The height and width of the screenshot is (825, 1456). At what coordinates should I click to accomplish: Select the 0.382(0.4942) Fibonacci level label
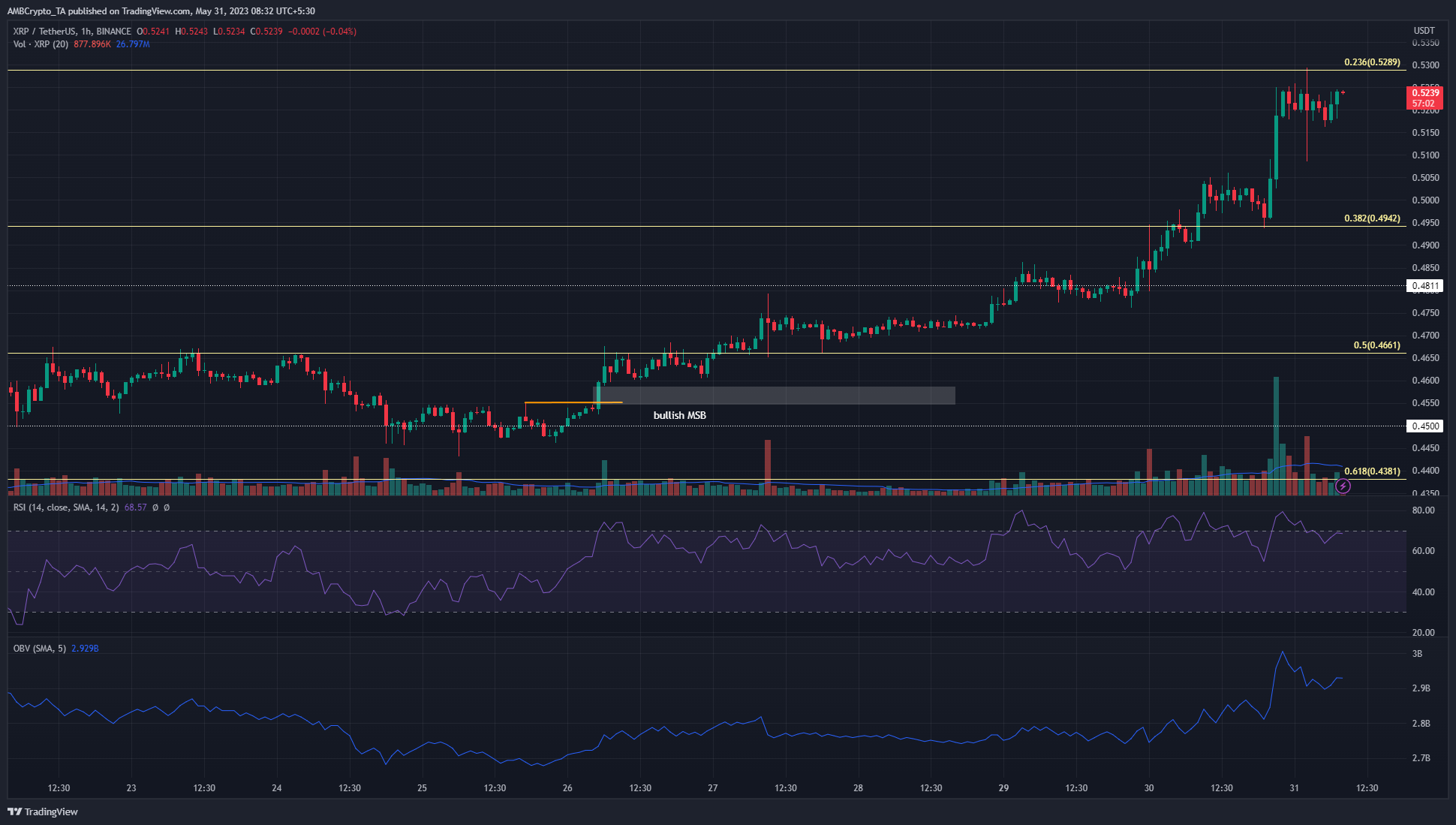tap(1372, 218)
